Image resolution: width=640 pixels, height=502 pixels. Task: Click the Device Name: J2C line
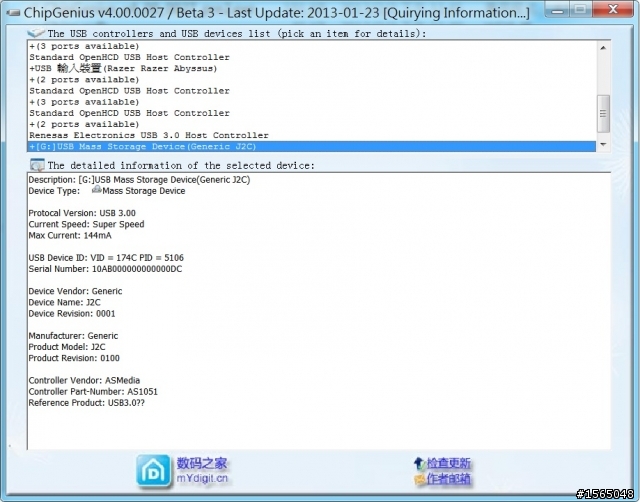coord(64,302)
